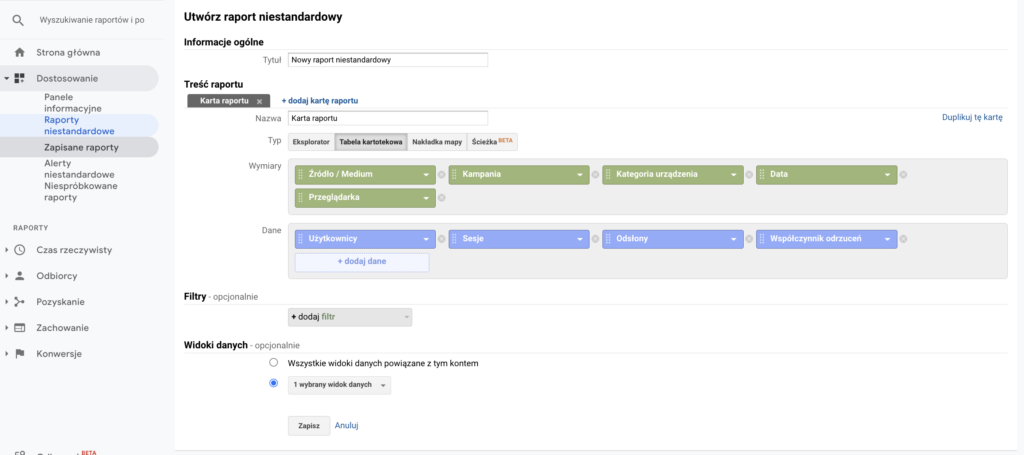Open the Data dimension dropdown
Screen dimensions: 1024x455
click(x=888, y=175)
